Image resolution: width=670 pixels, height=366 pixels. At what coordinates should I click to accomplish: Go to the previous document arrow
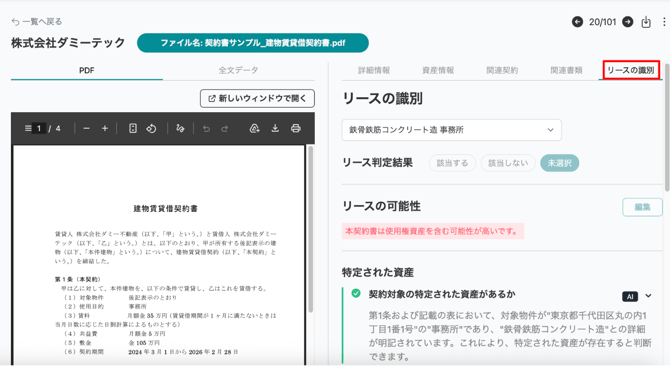point(577,22)
